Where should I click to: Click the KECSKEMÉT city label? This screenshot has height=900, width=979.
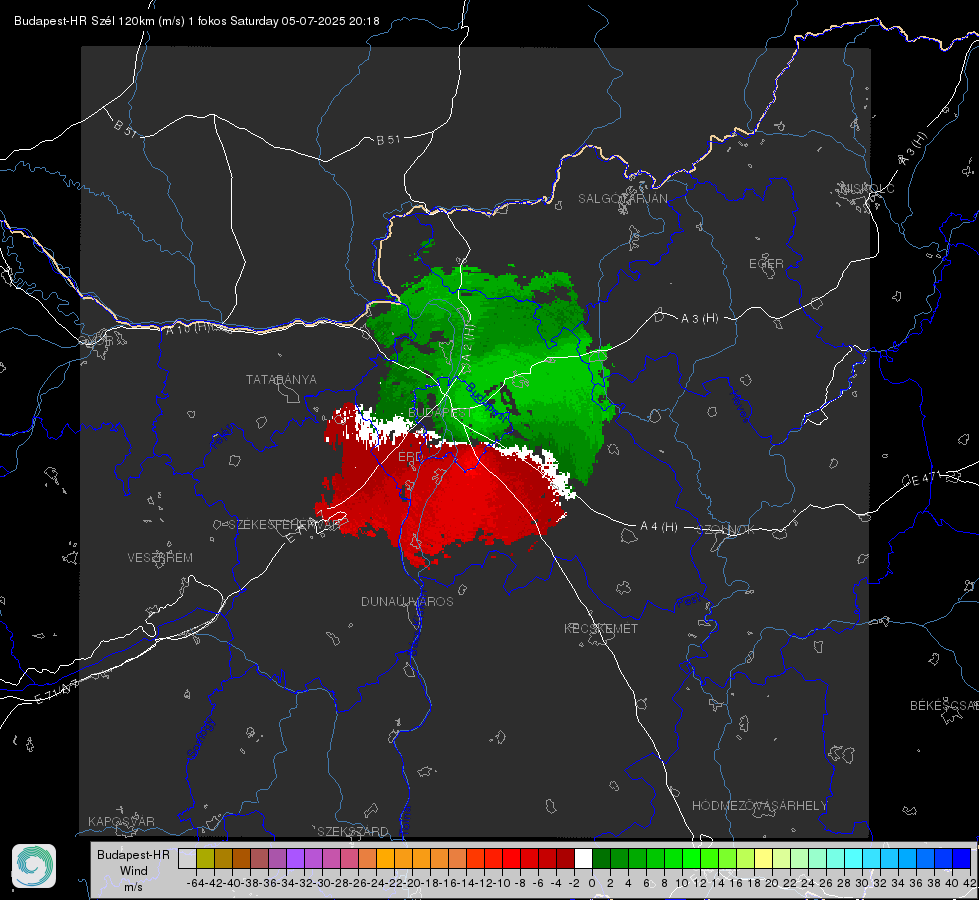pyautogui.click(x=601, y=629)
